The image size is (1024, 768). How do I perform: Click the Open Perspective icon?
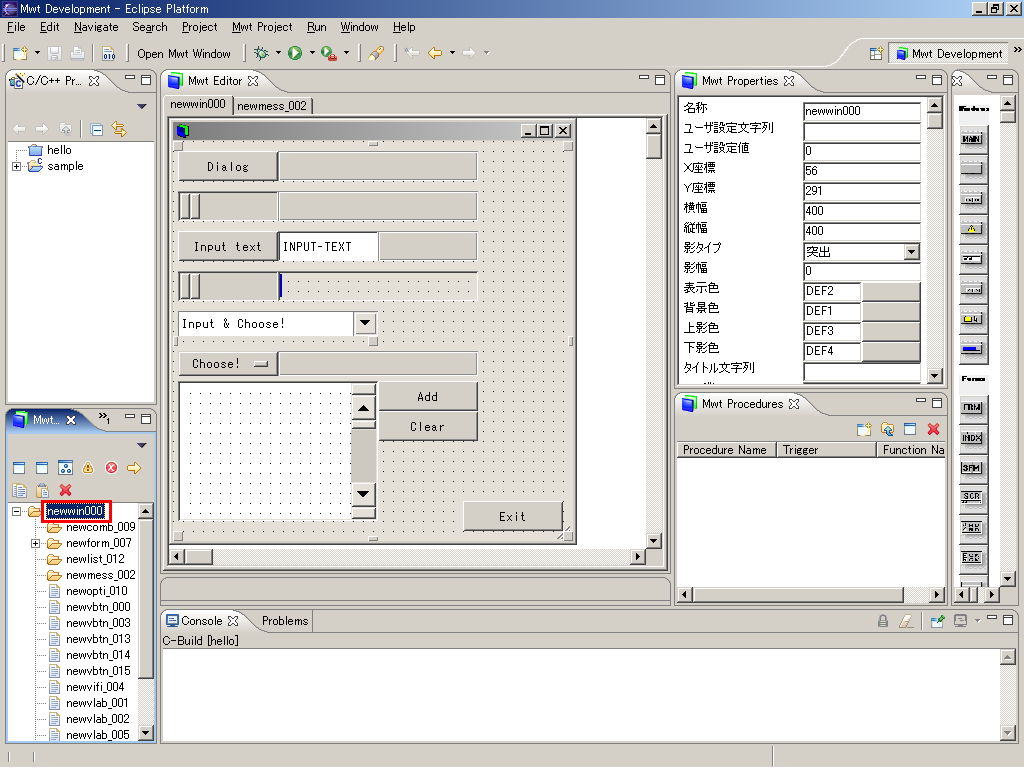(876, 54)
